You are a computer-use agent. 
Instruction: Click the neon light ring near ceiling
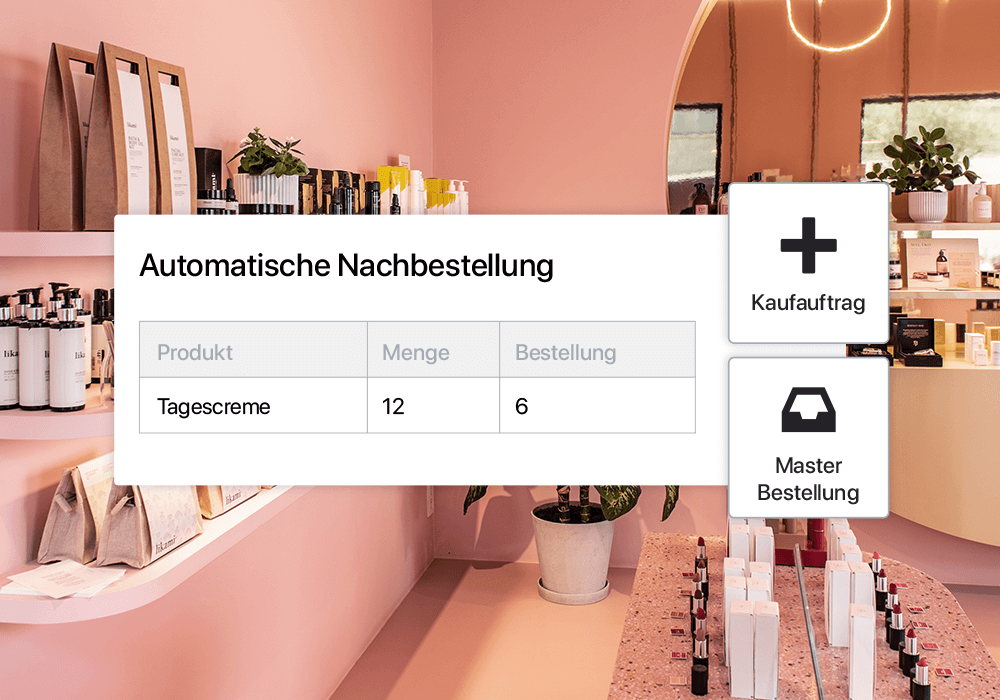(837, 22)
